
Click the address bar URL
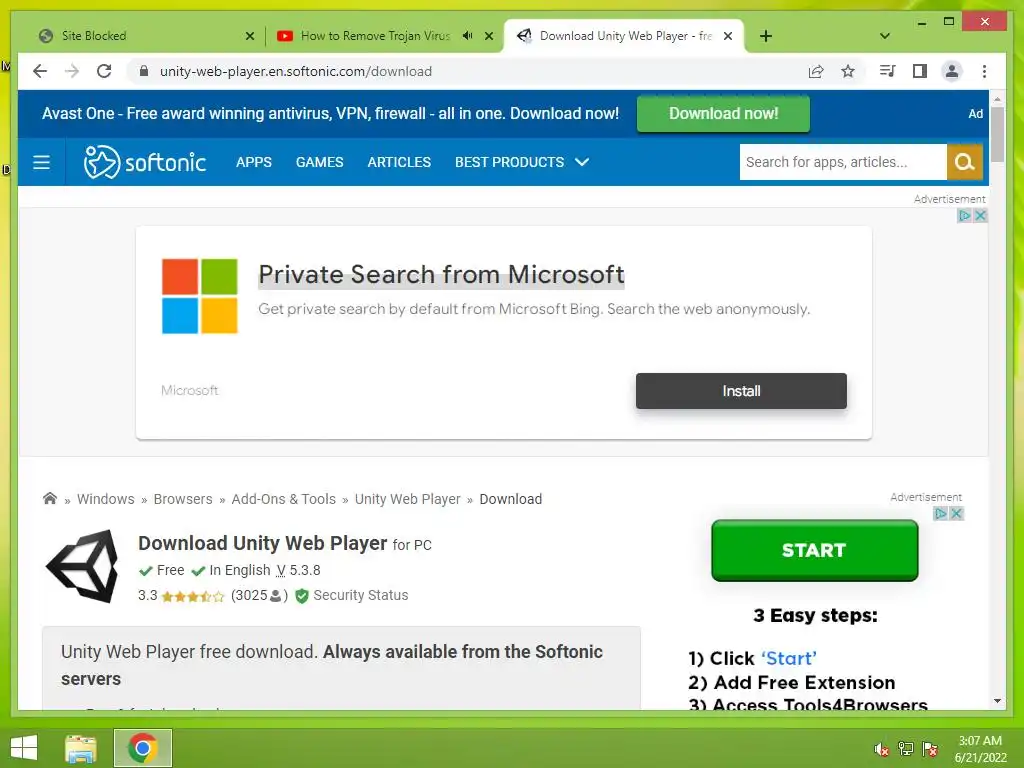[296, 71]
